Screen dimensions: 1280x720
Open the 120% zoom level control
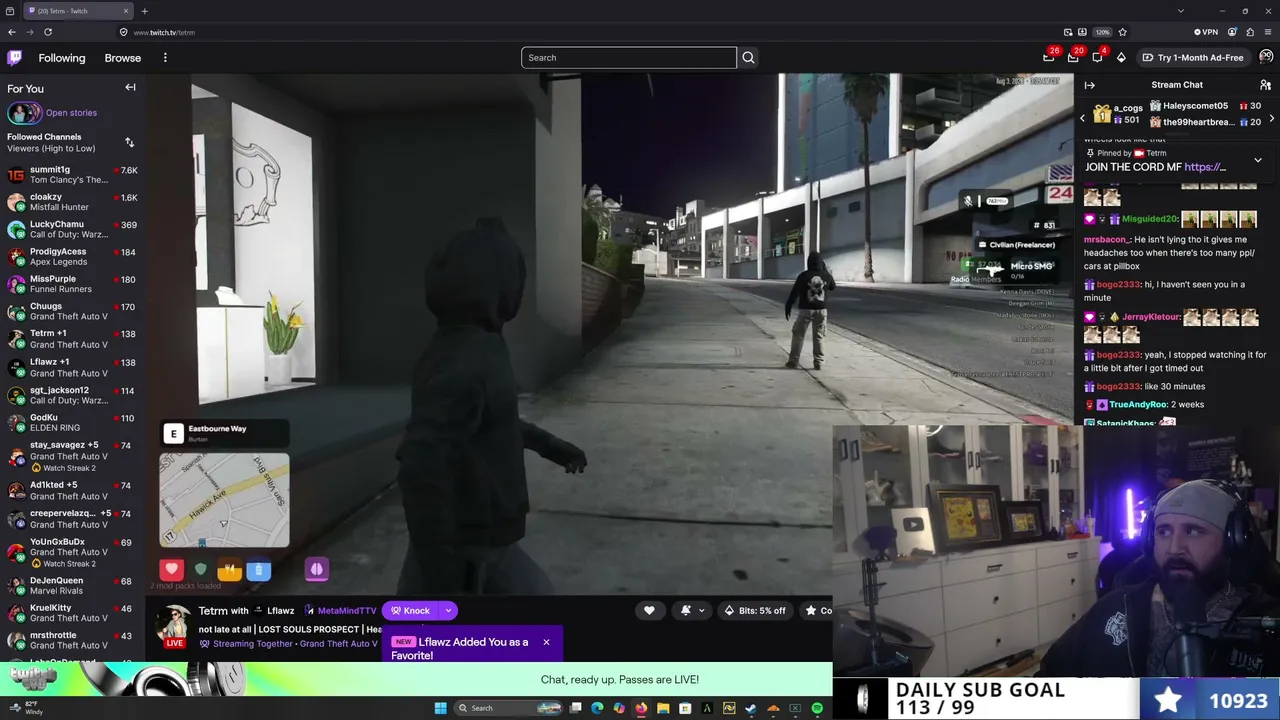click(1102, 32)
